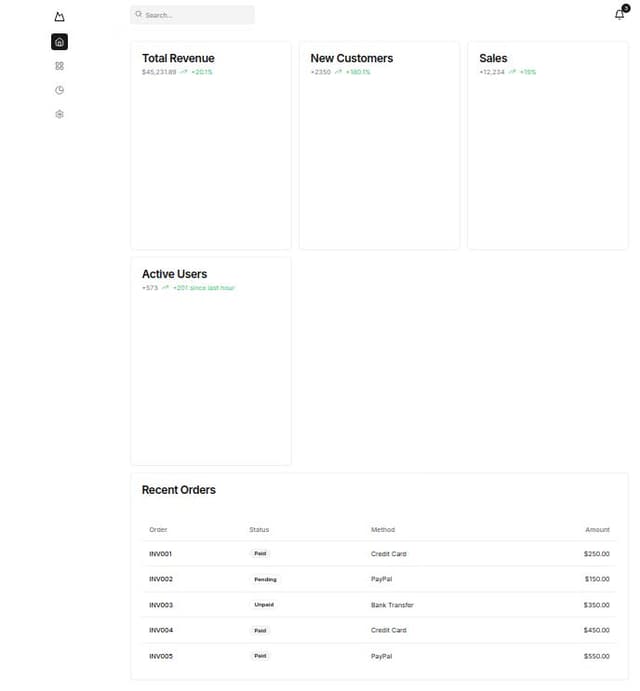The height and width of the screenshot is (691, 640).
Task: Open the four-squares apps icon in sidebar
Action: tap(60, 66)
